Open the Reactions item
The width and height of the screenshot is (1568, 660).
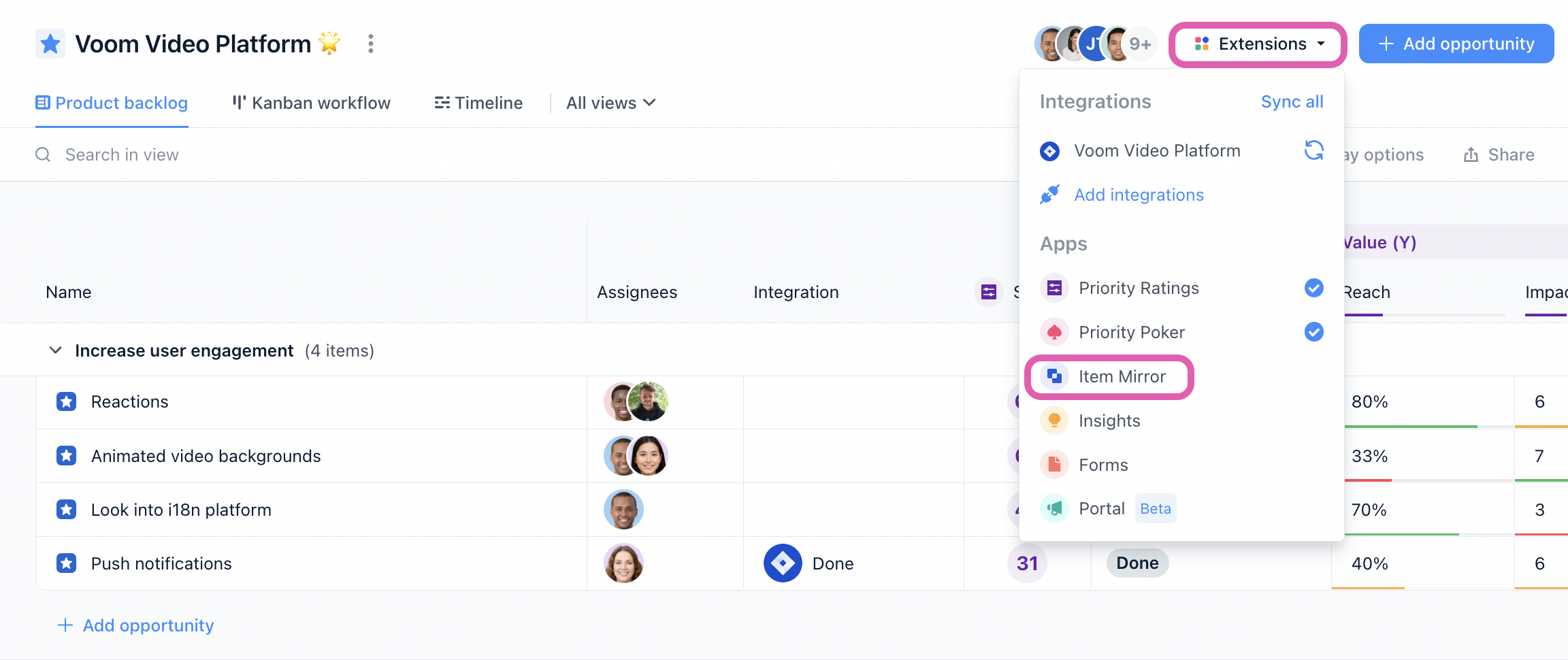point(129,401)
